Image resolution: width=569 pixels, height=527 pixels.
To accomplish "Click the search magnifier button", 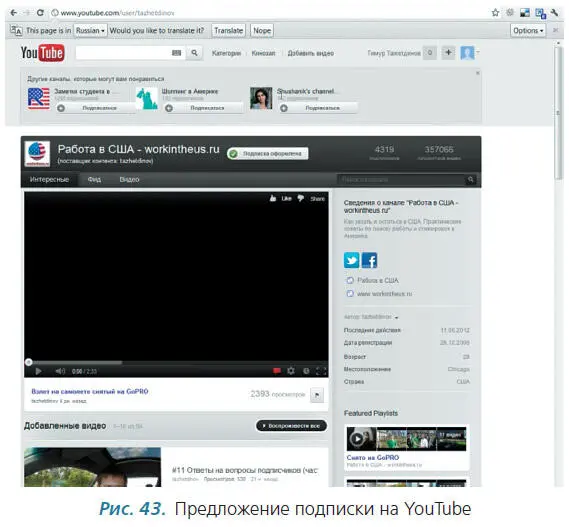I will [195, 53].
